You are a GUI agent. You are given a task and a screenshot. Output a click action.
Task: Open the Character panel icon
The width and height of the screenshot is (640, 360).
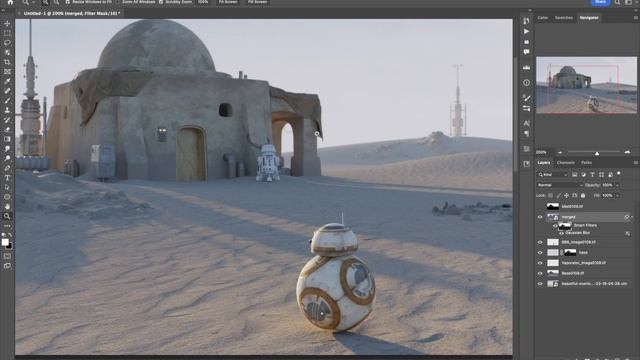(x=527, y=123)
